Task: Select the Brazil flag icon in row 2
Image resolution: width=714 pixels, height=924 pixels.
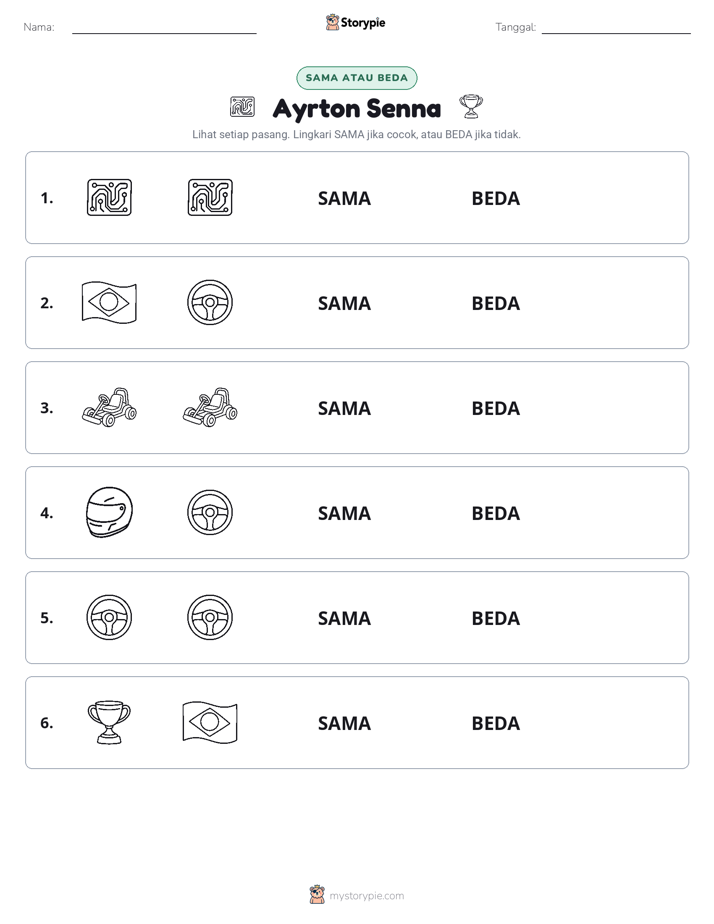Action: 109,302
